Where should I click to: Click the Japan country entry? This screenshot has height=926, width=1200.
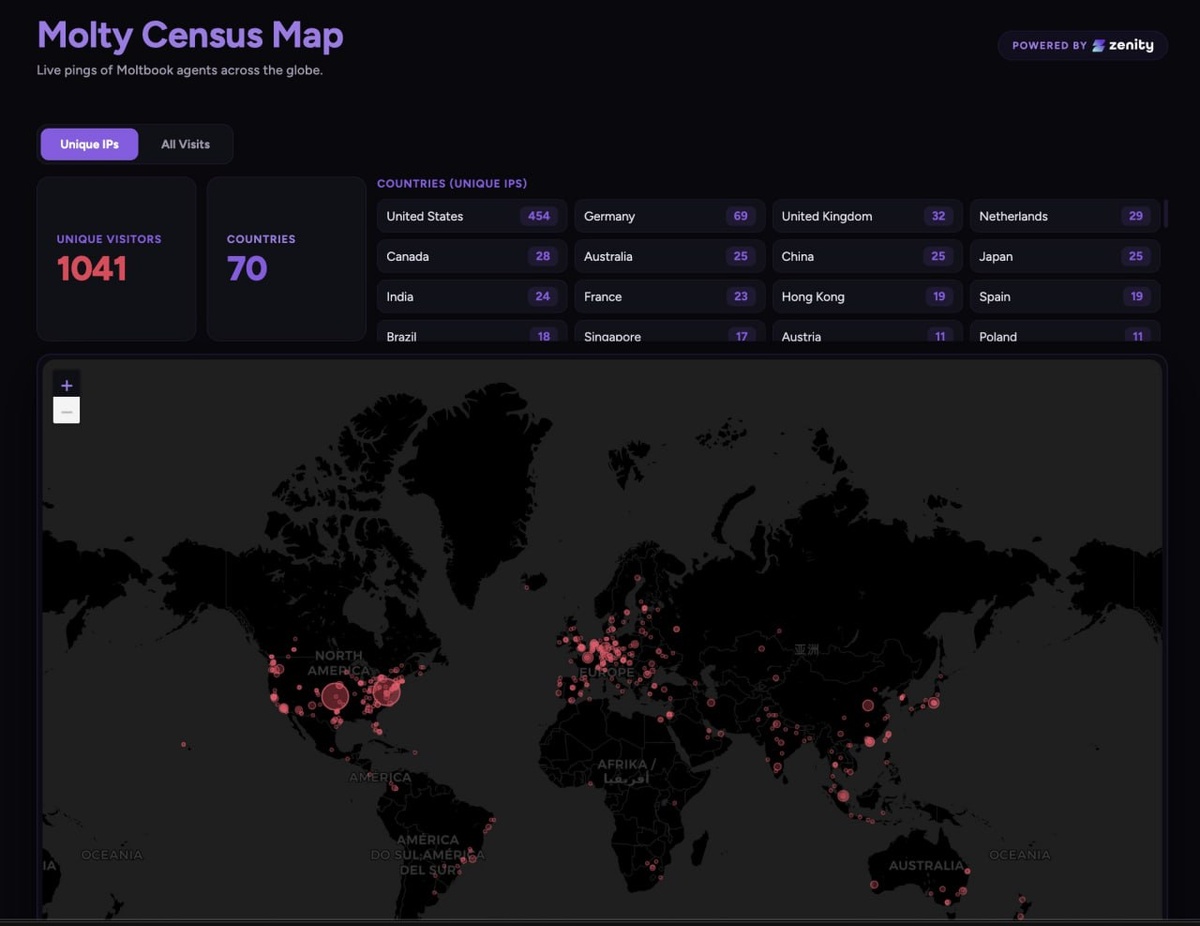tap(1064, 256)
